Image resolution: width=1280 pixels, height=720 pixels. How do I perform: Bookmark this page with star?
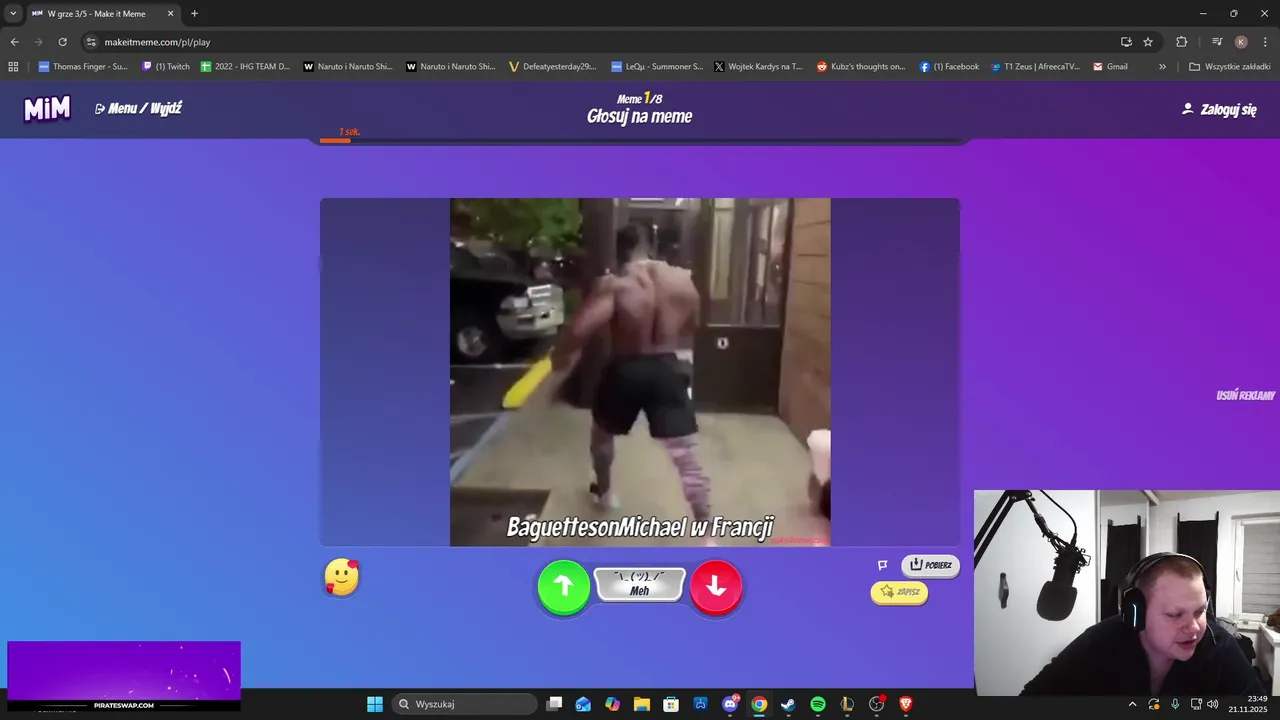pyautogui.click(x=1148, y=42)
